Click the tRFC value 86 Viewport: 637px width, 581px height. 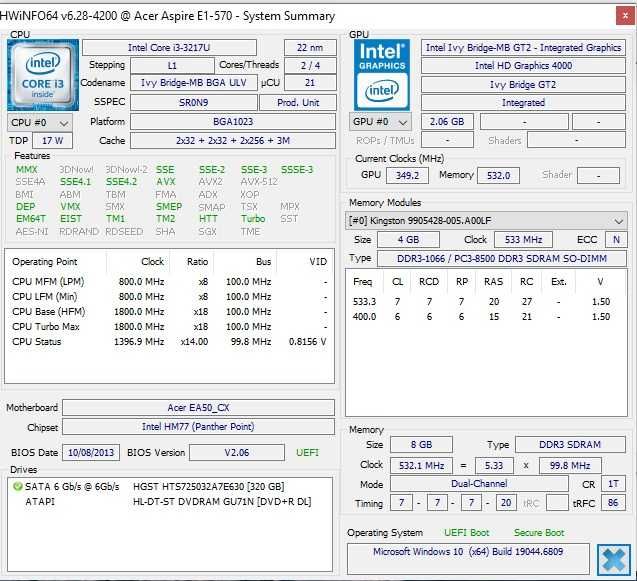pyautogui.click(x=613, y=503)
